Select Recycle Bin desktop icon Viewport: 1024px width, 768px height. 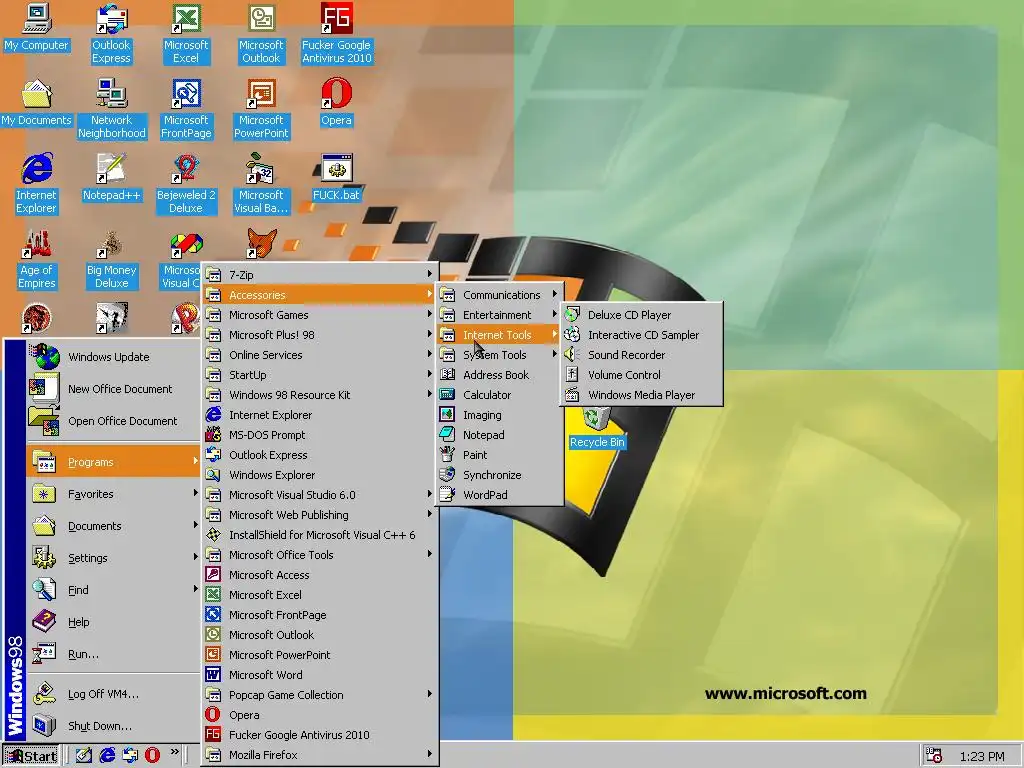pos(597,429)
